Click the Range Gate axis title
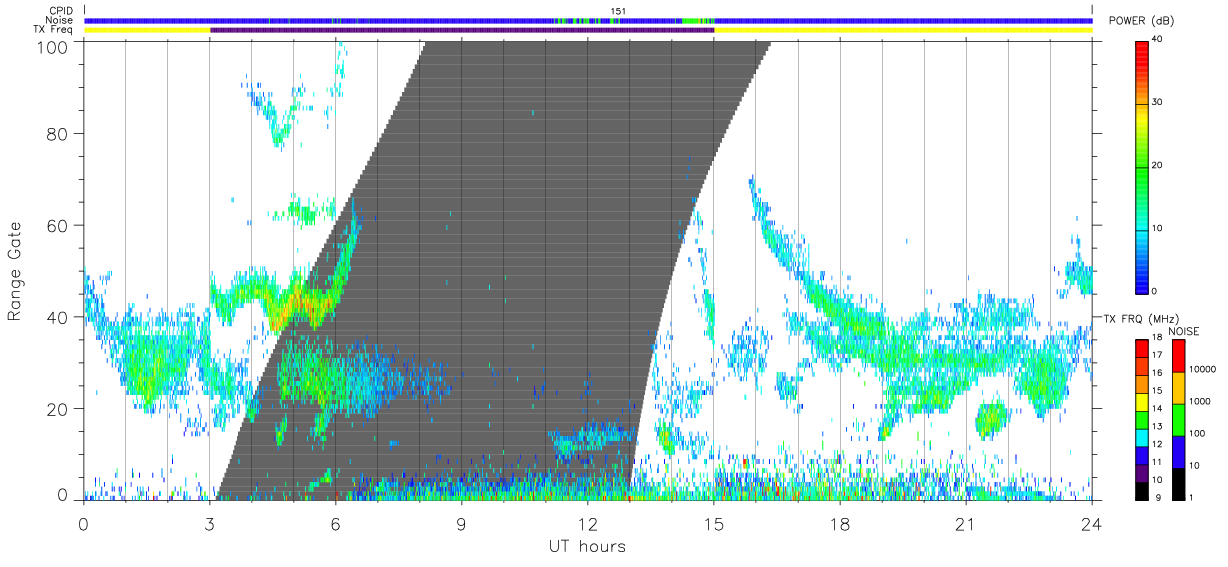Screen dimensions: 1228x567 click(x=15, y=272)
